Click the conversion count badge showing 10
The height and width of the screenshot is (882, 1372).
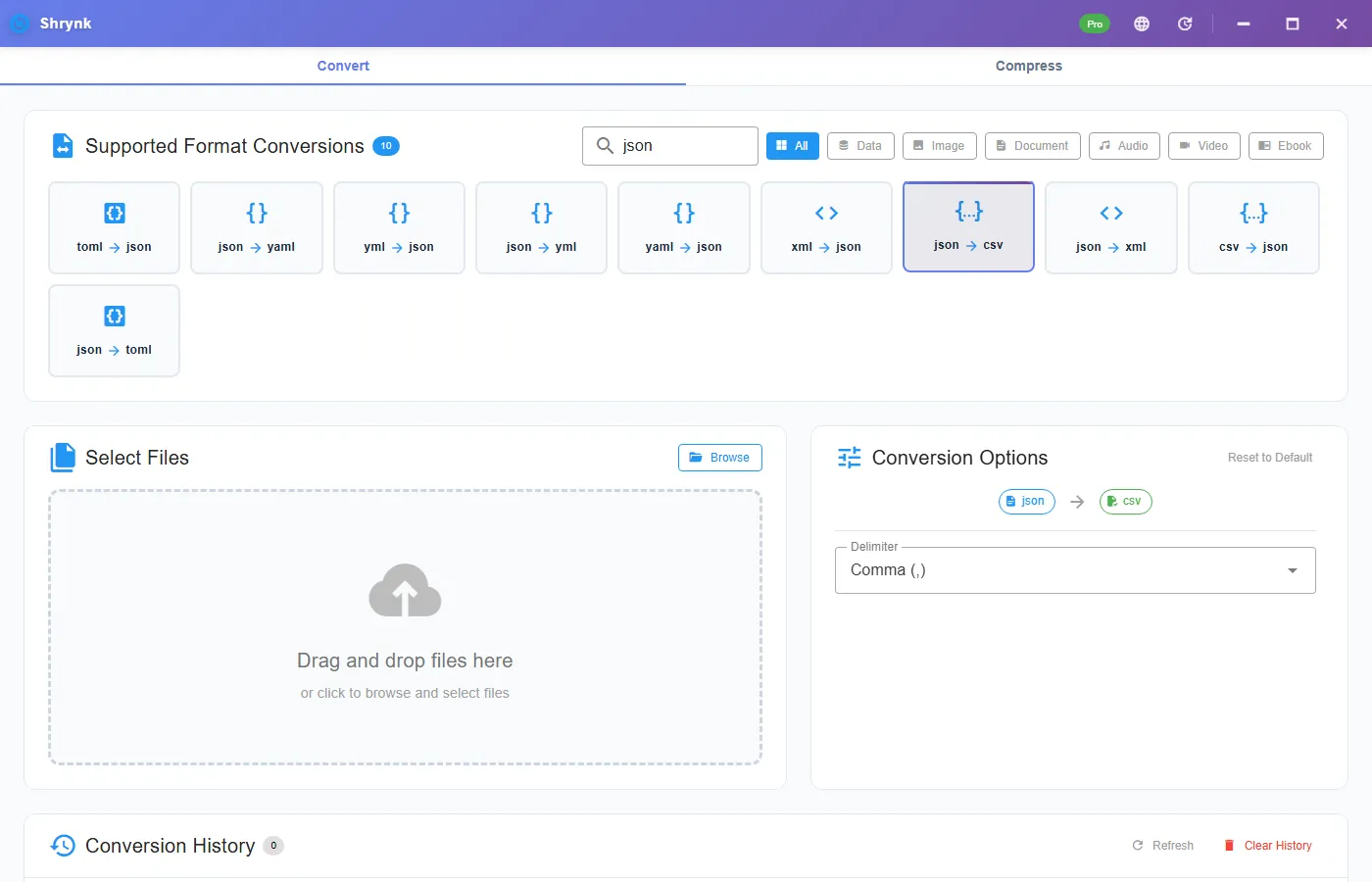click(x=386, y=146)
